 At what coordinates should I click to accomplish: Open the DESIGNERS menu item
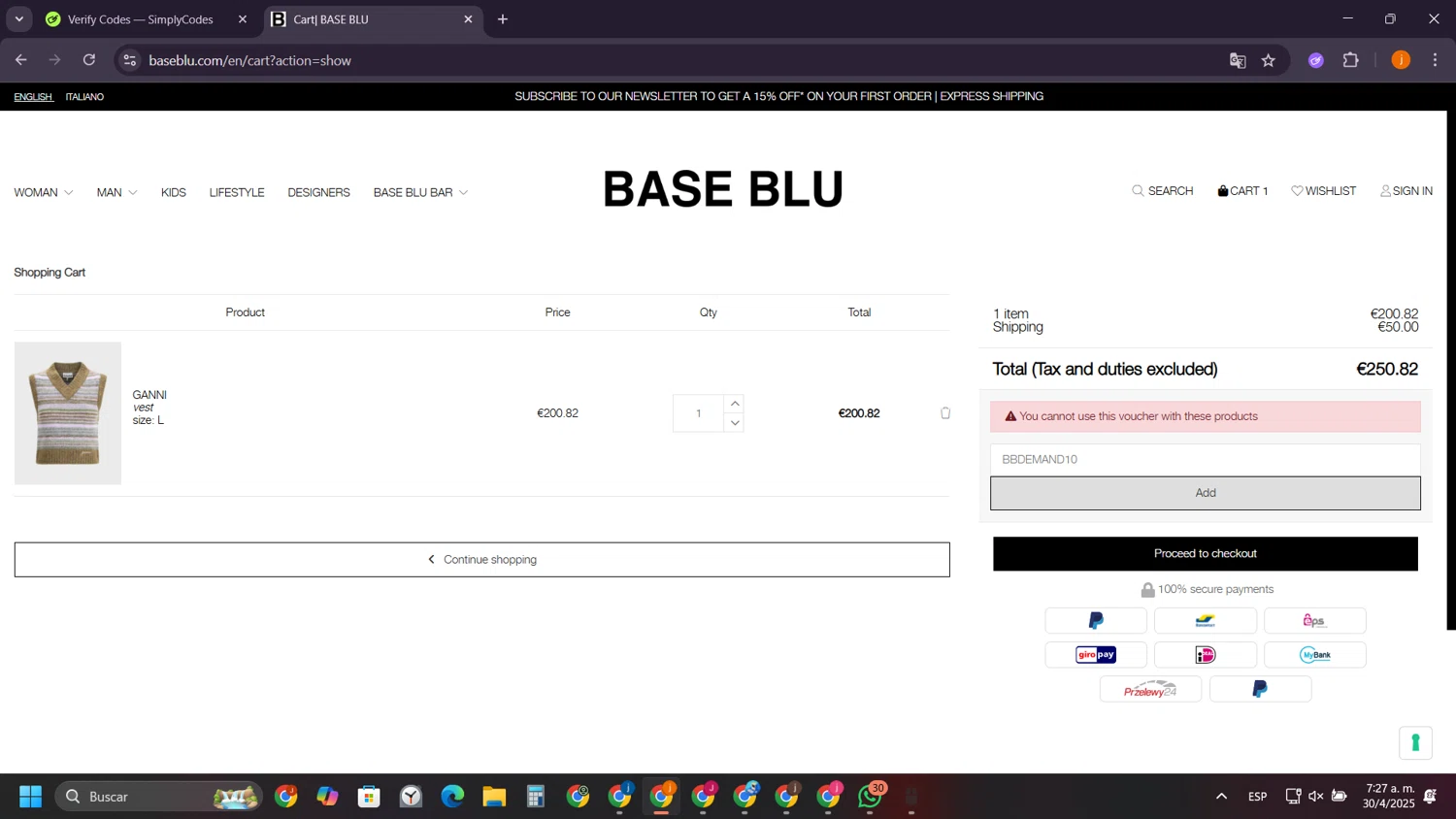318,193
